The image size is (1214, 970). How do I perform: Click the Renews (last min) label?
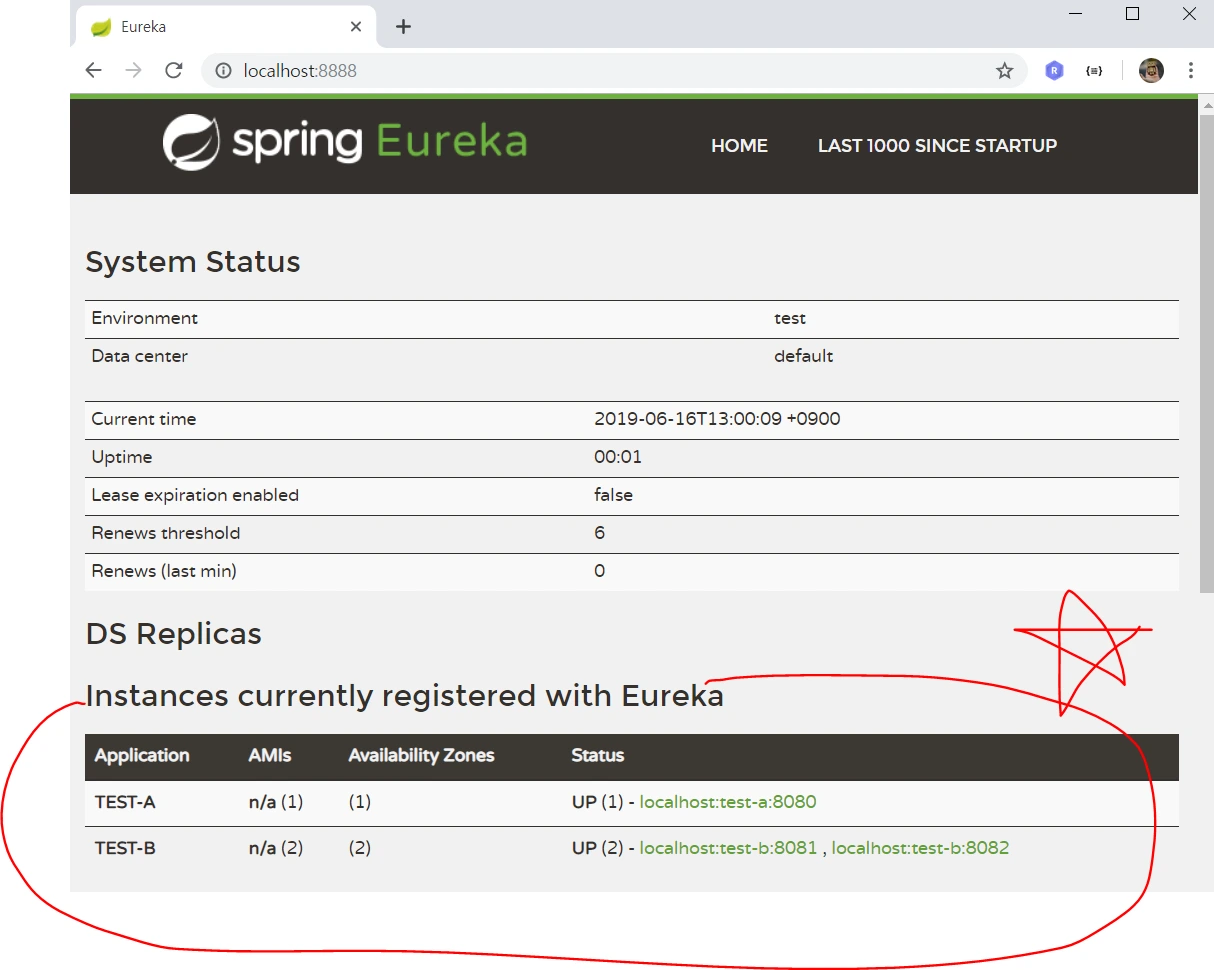tap(164, 572)
